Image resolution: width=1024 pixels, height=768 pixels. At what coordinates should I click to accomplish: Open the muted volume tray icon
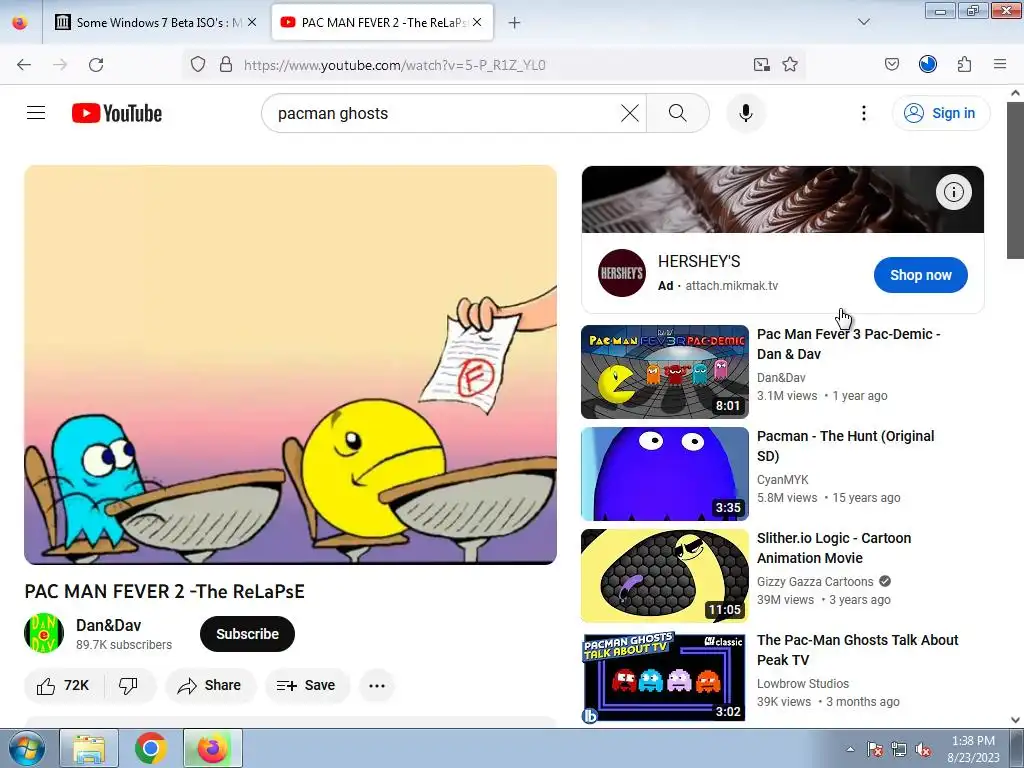coord(923,749)
